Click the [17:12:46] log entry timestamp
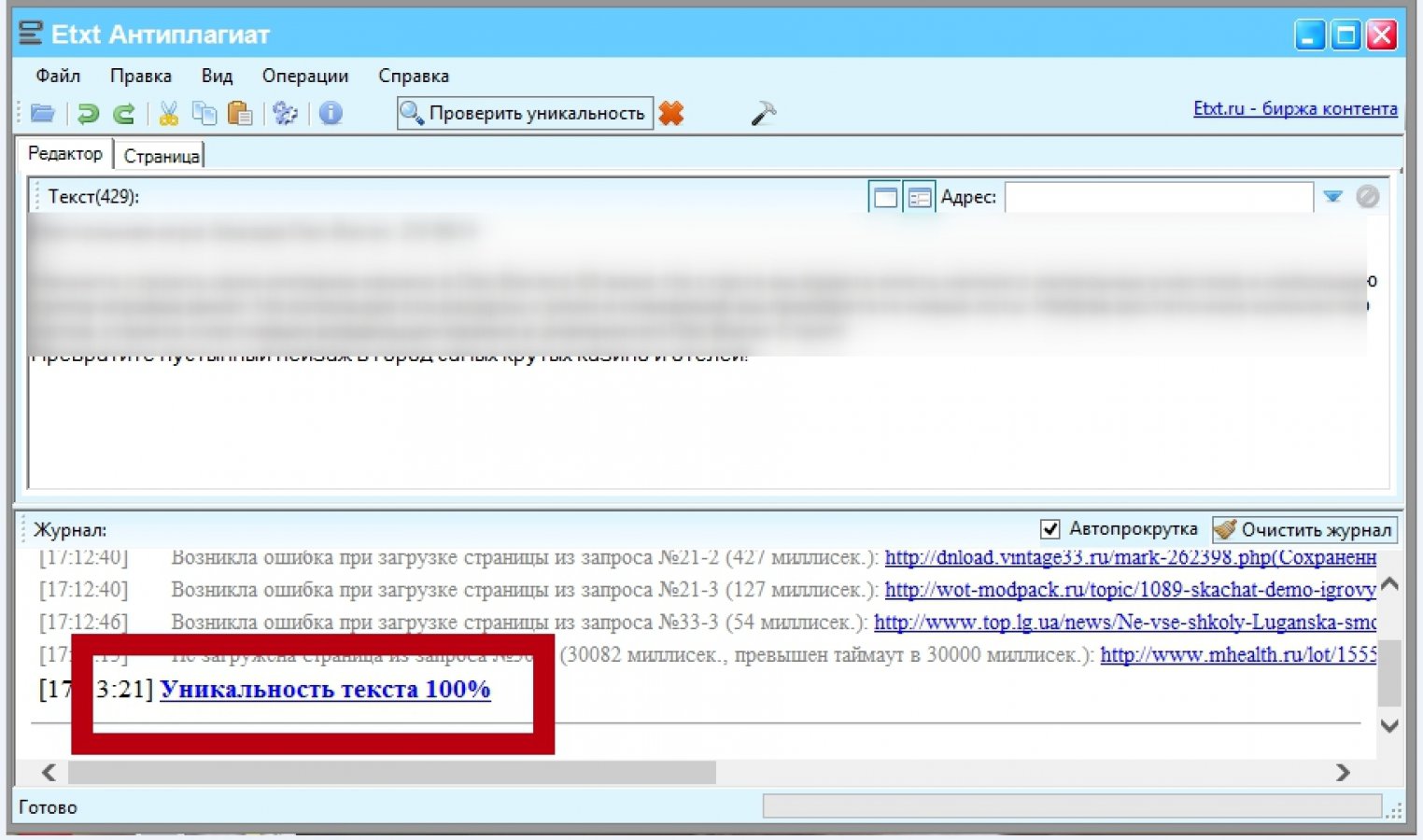Viewport: 1423px width, 840px height. tap(83, 623)
